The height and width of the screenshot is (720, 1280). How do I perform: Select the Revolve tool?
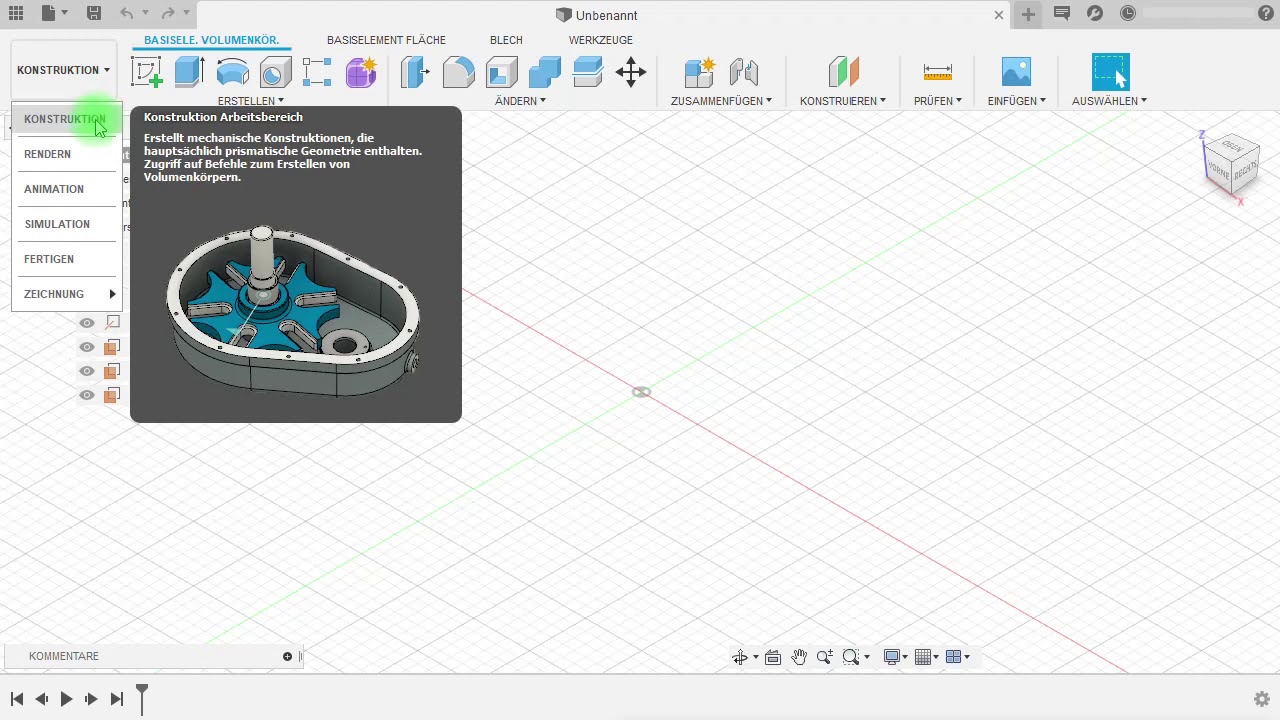point(233,72)
